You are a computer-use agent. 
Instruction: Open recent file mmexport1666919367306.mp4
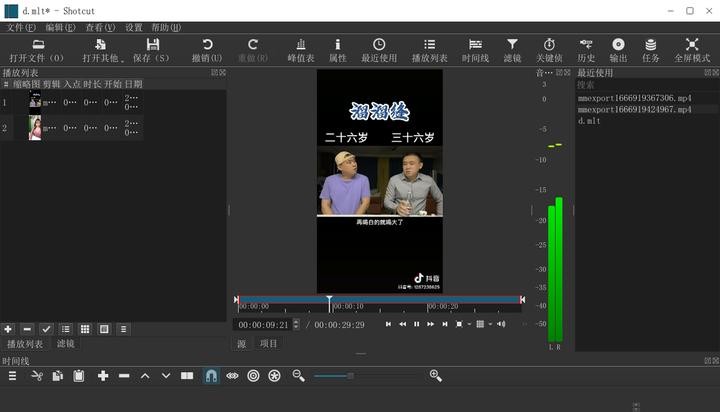point(634,98)
